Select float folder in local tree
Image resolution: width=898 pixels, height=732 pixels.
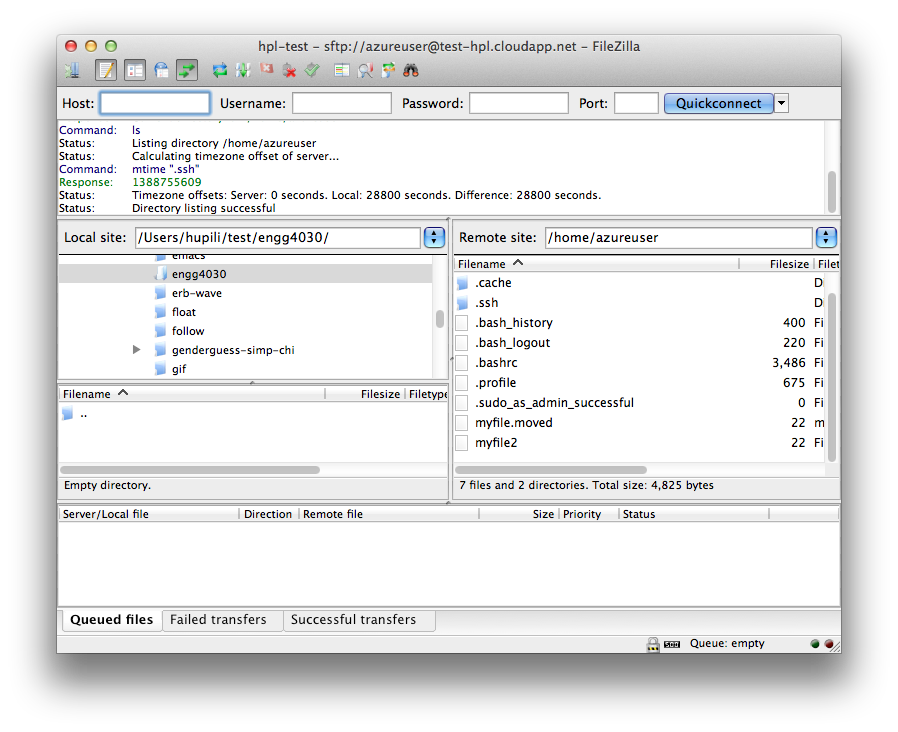coord(246,312)
